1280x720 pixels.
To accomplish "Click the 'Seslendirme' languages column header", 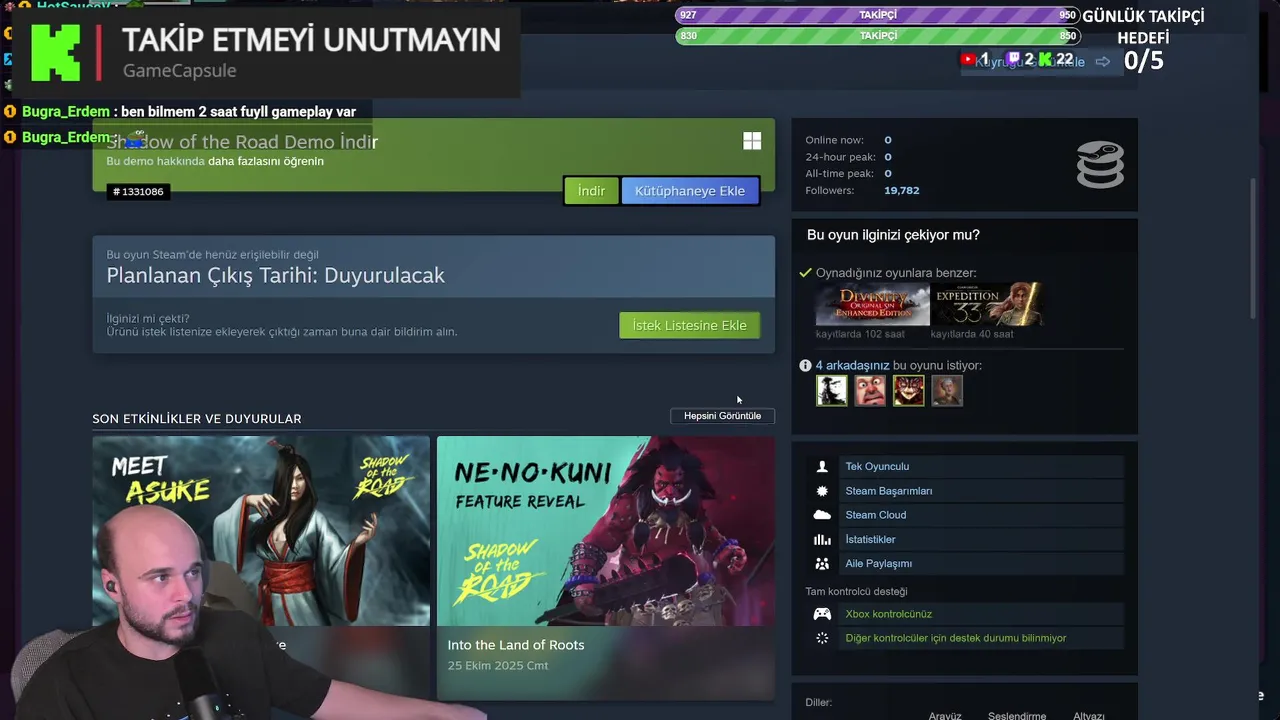I will 1017,716.
